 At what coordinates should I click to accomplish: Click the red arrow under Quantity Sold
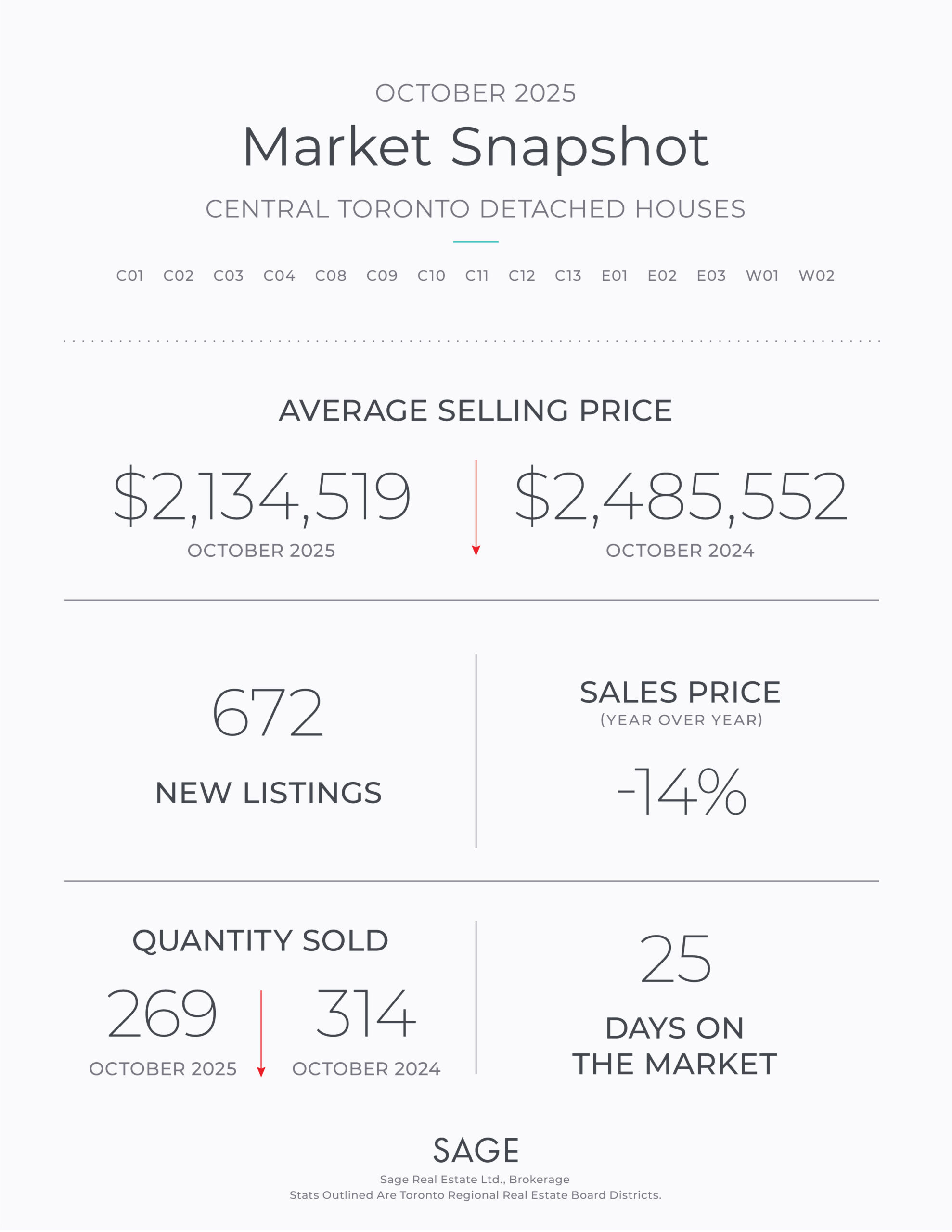tap(261, 1033)
